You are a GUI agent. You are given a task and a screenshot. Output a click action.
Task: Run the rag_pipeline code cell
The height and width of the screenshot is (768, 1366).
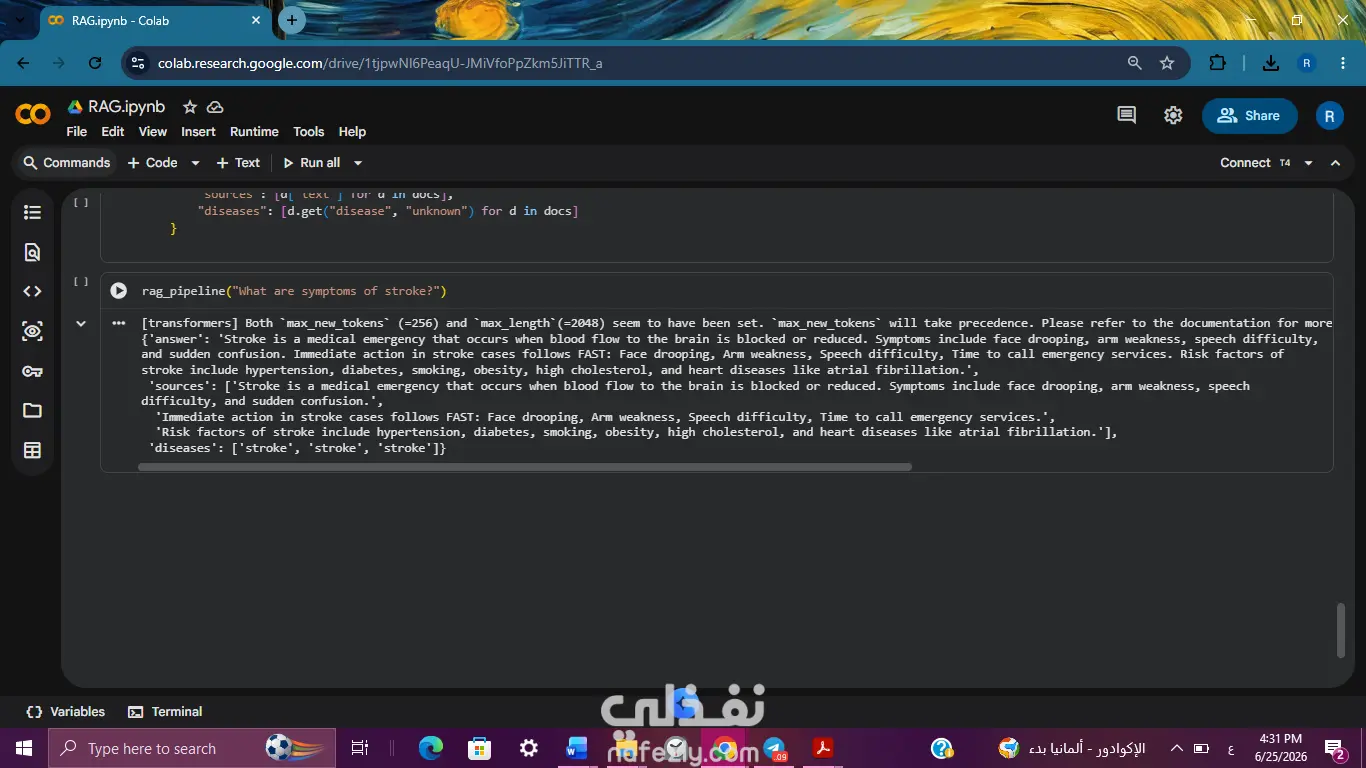pos(119,291)
